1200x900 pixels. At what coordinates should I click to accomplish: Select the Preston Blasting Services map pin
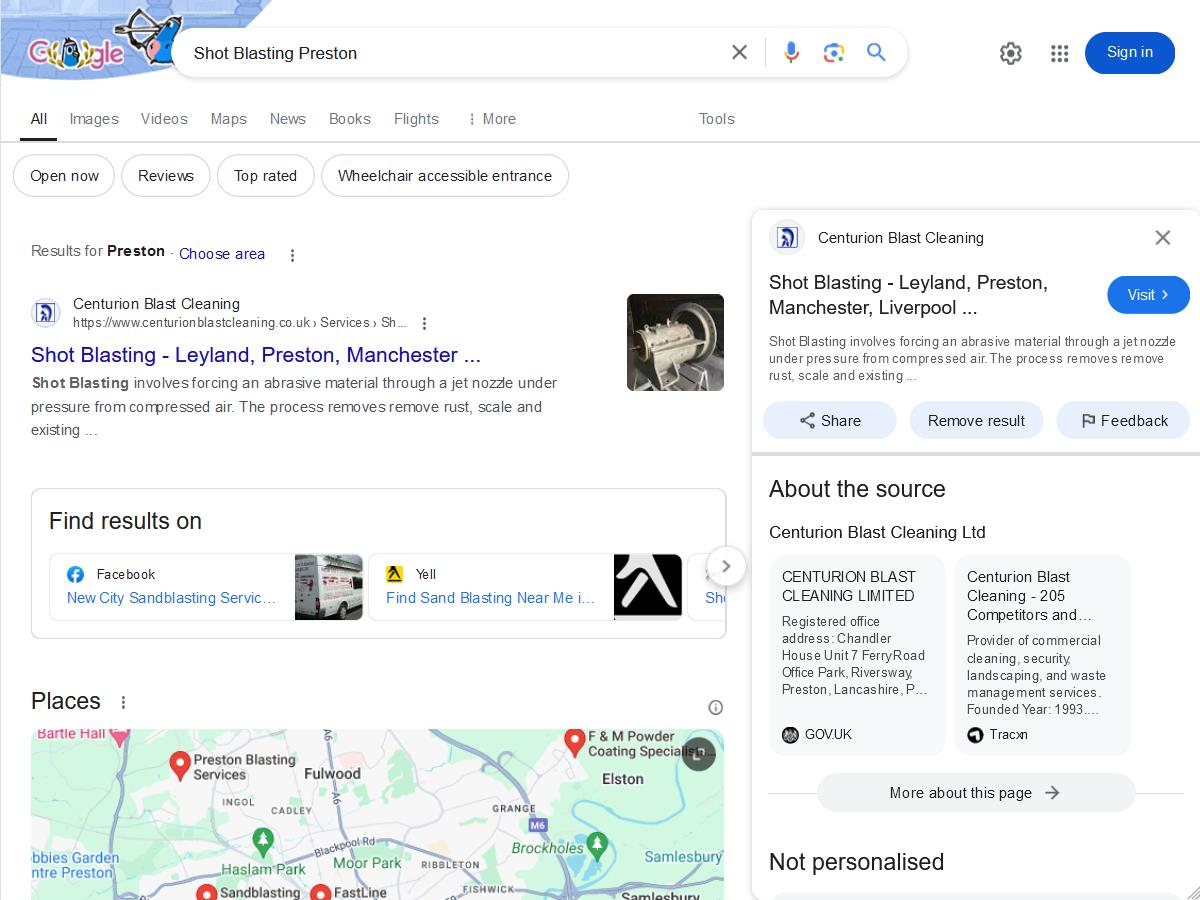pos(179,766)
